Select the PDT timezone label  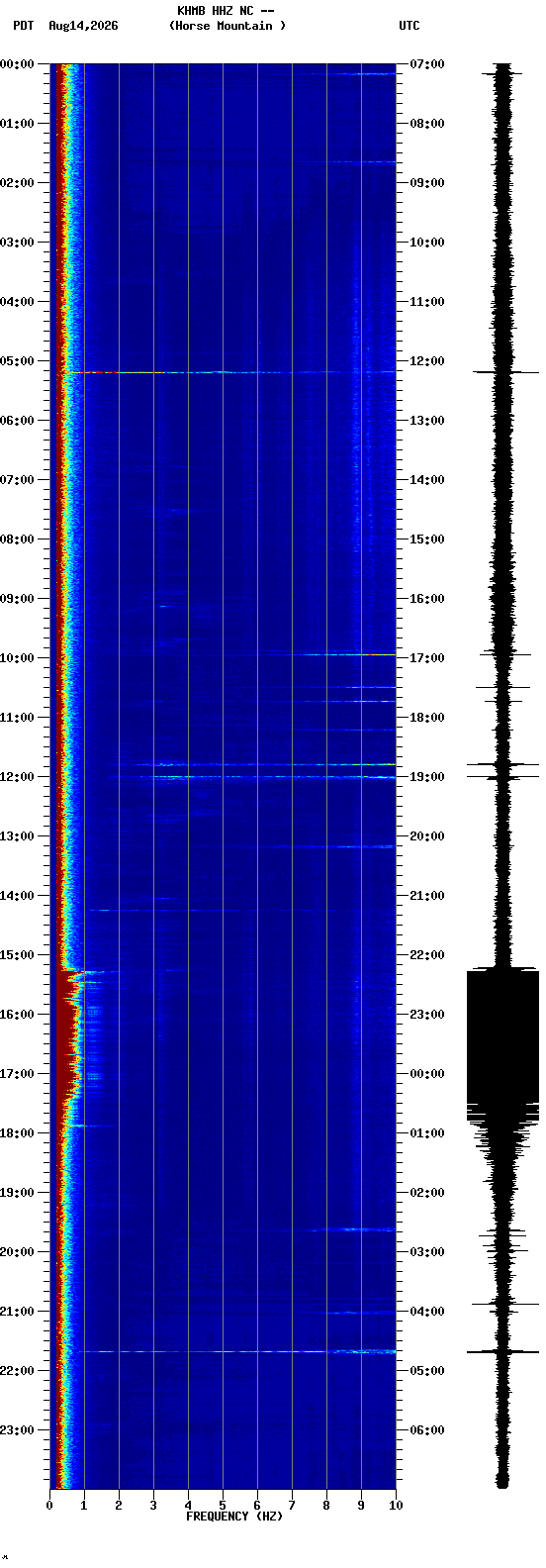[x=24, y=26]
